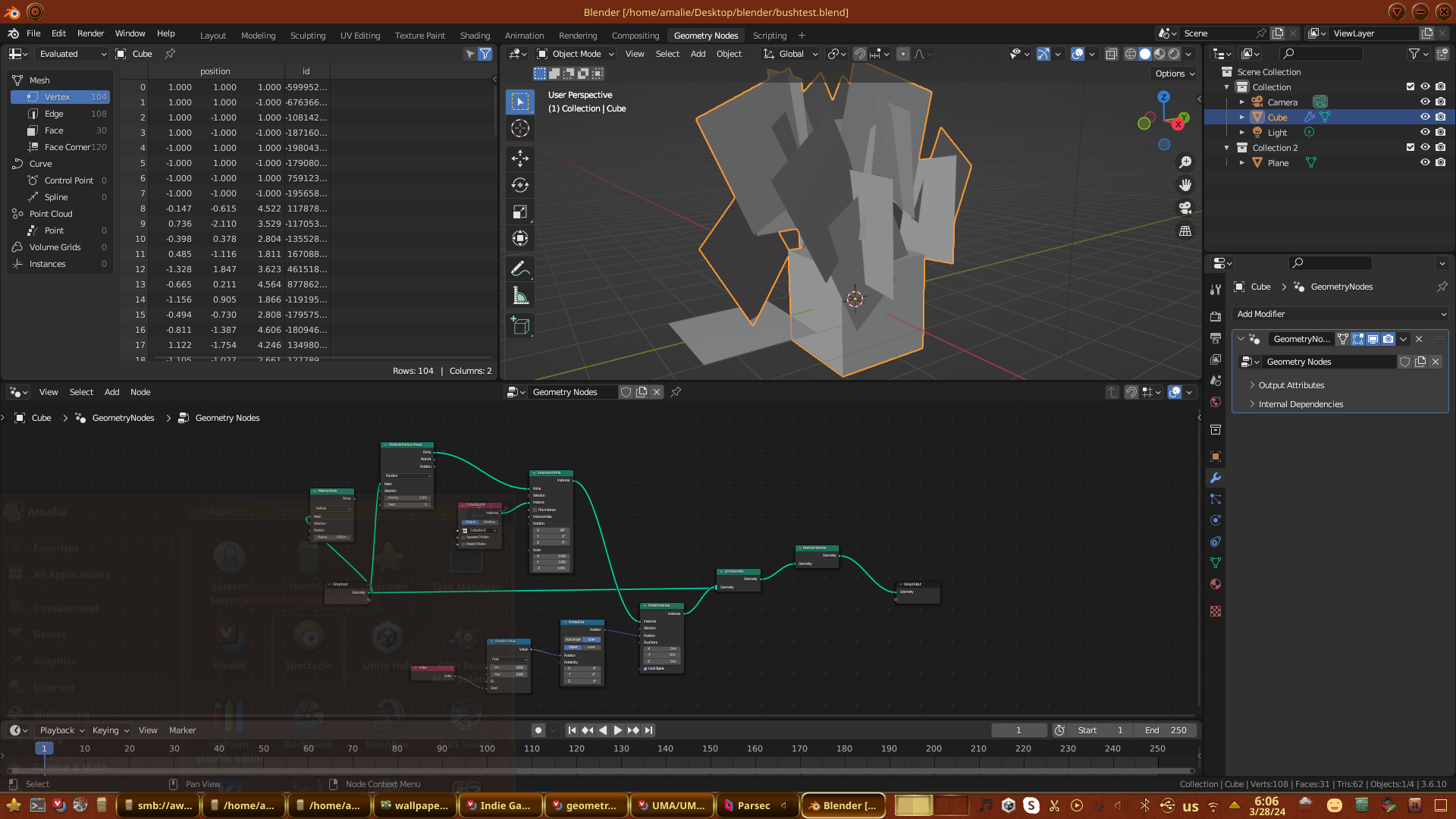Toggle spreadsheet selected-only filter
This screenshot has height=819, width=1456.
click(470, 54)
